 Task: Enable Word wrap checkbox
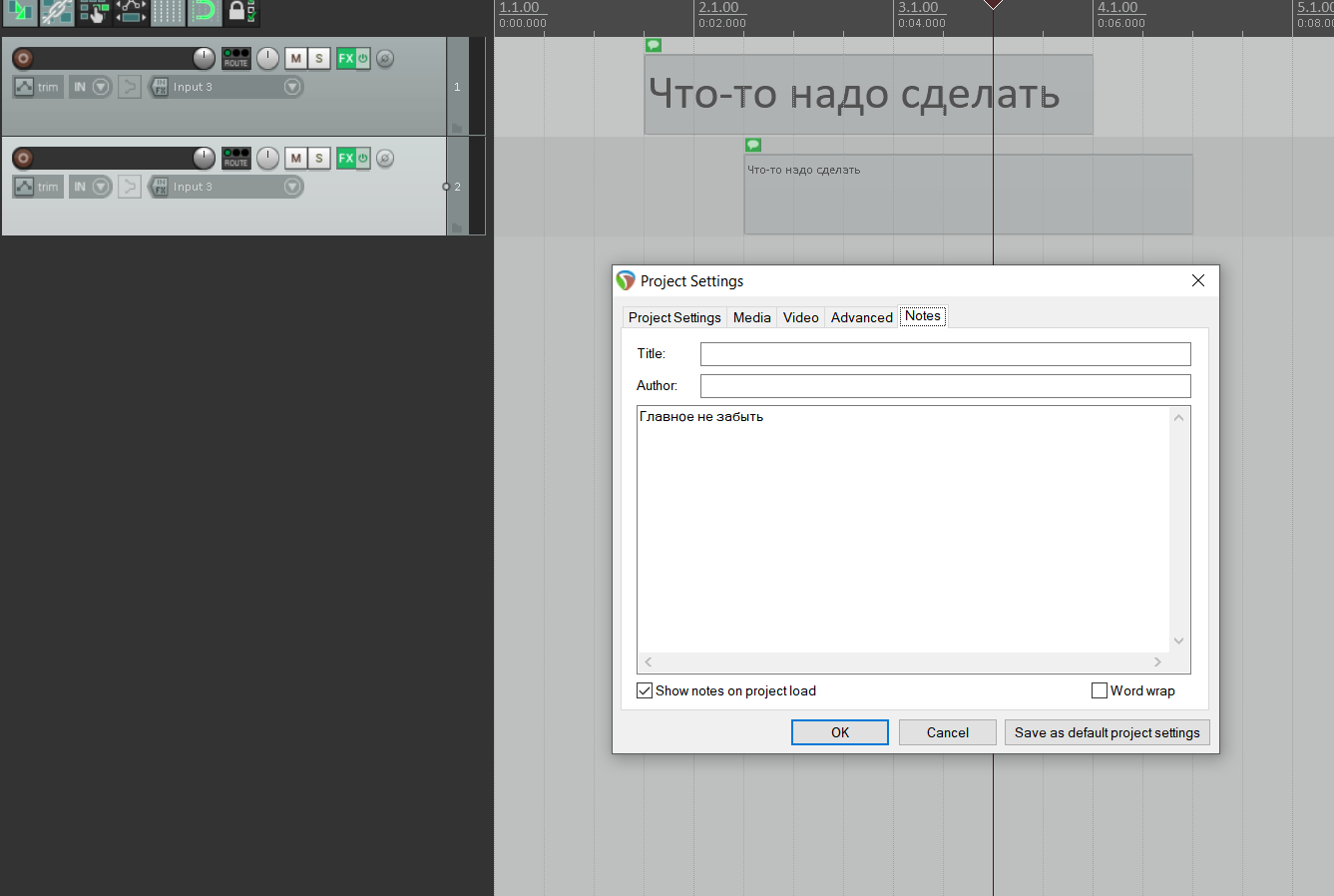(1100, 690)
